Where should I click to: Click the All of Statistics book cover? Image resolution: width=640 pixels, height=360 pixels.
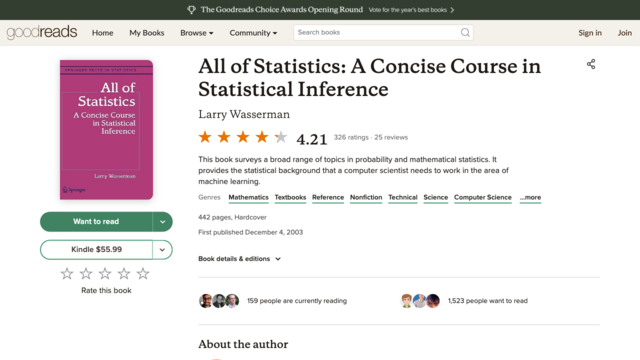pos(107,130)
